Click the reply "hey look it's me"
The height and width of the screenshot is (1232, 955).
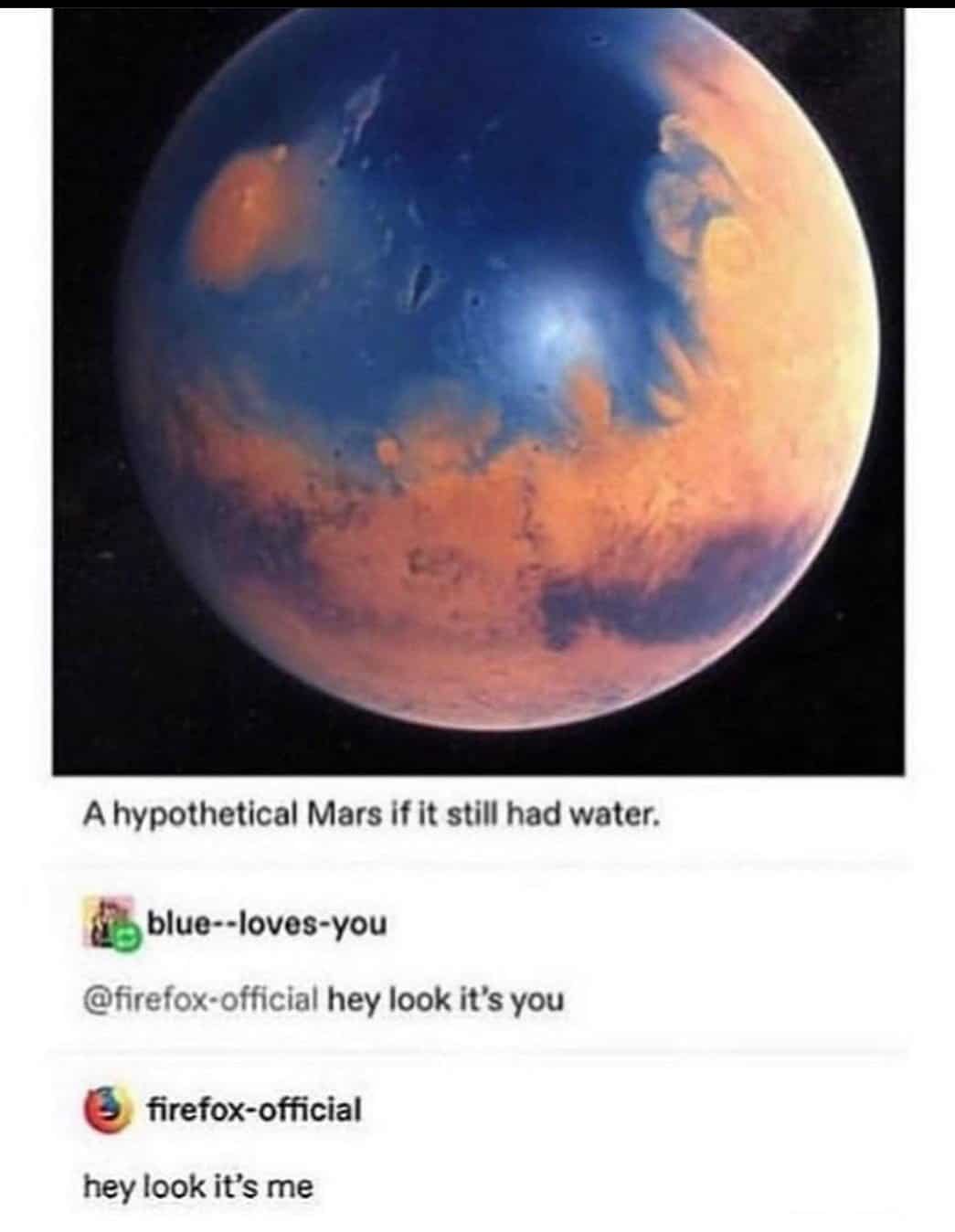tap(198, 1187)
